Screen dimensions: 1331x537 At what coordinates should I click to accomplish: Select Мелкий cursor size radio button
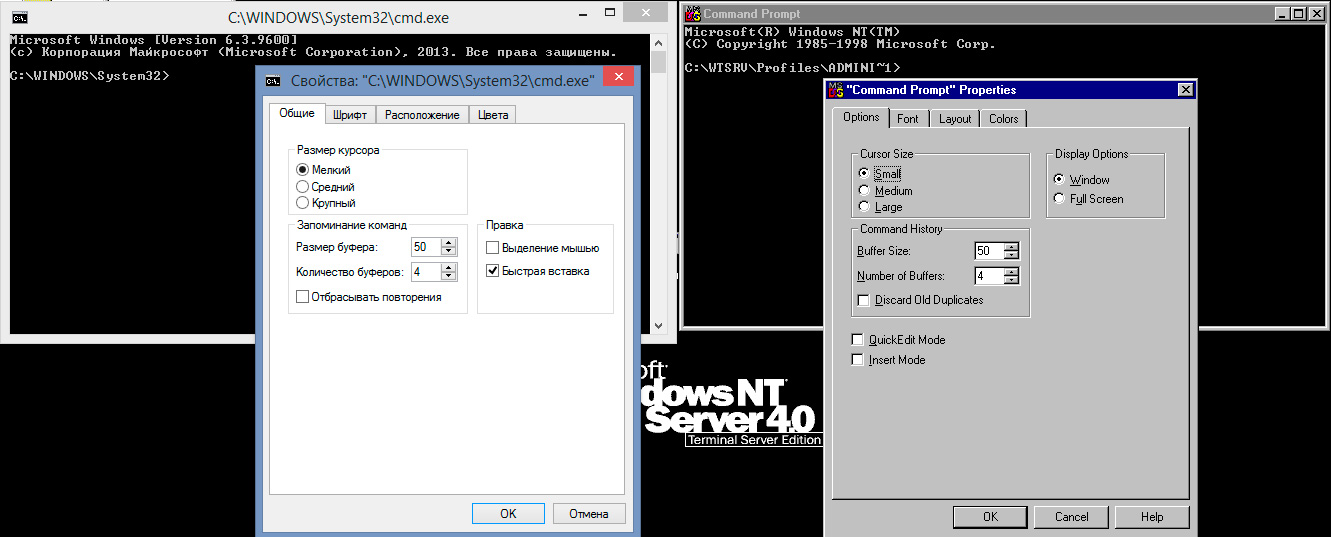tap(302, 170)
